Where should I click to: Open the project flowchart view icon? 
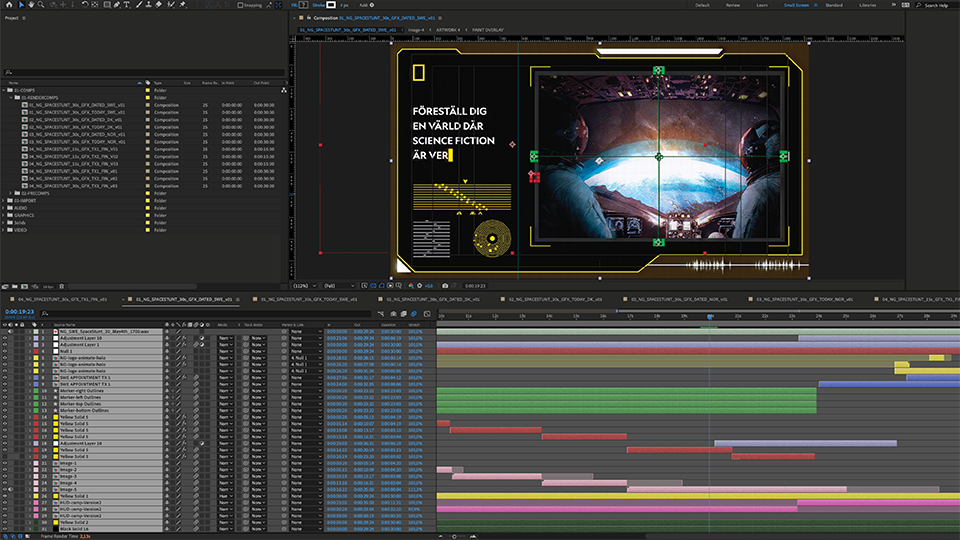(283, 90)
